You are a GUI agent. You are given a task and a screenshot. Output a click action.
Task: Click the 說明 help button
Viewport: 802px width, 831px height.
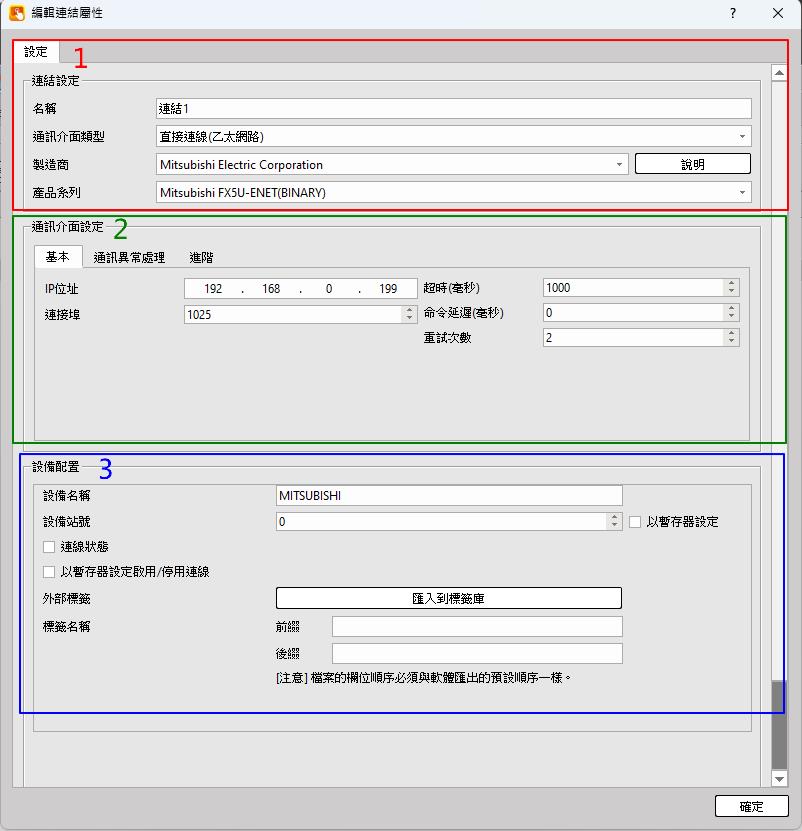(x=692, y=165)
